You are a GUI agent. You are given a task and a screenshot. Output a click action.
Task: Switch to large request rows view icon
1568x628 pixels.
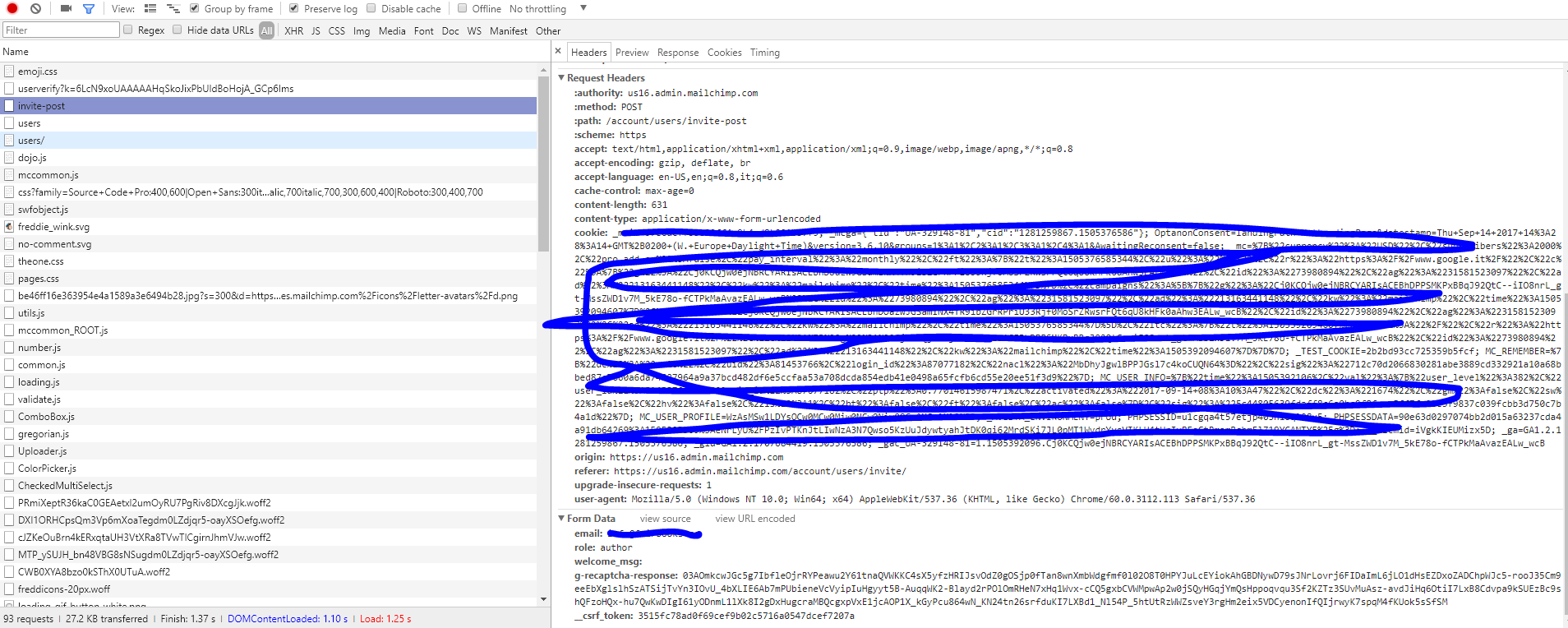coord(150,8)
